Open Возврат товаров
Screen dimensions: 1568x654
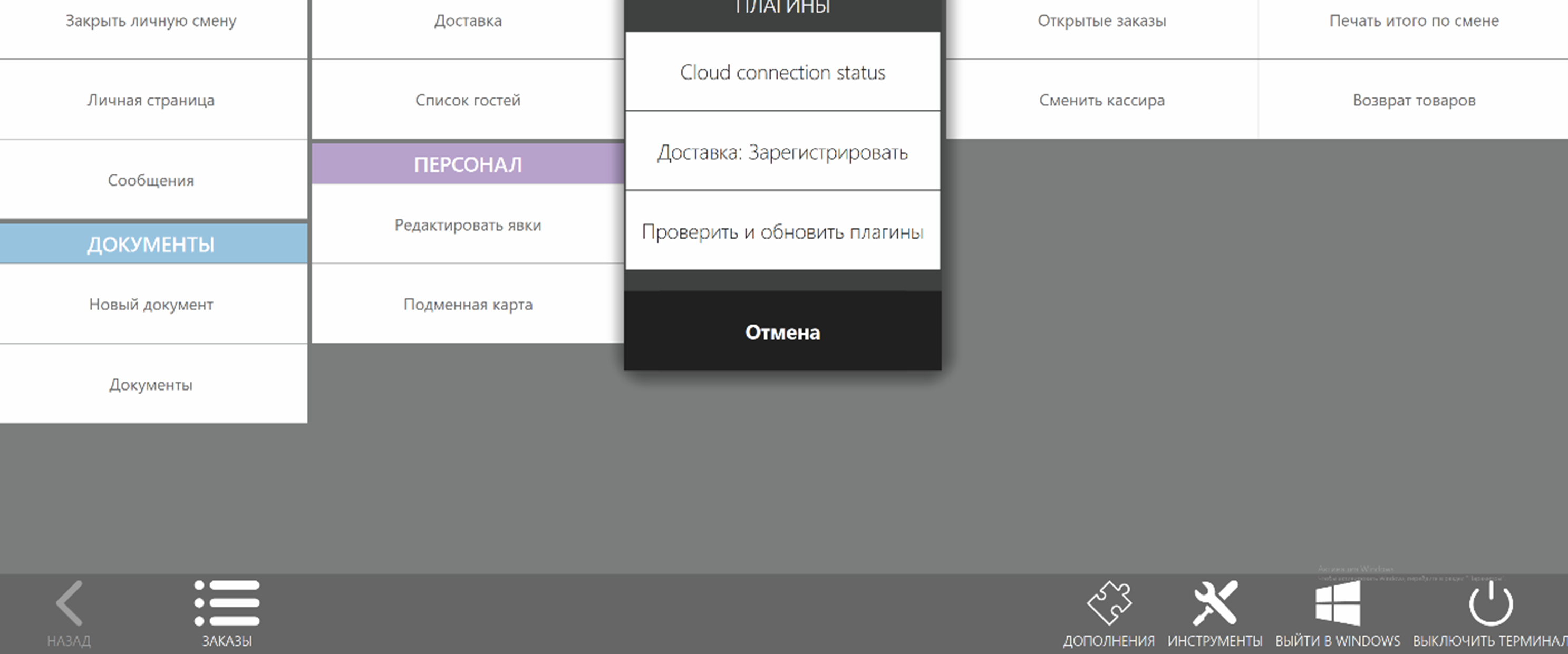(1414, 100)
